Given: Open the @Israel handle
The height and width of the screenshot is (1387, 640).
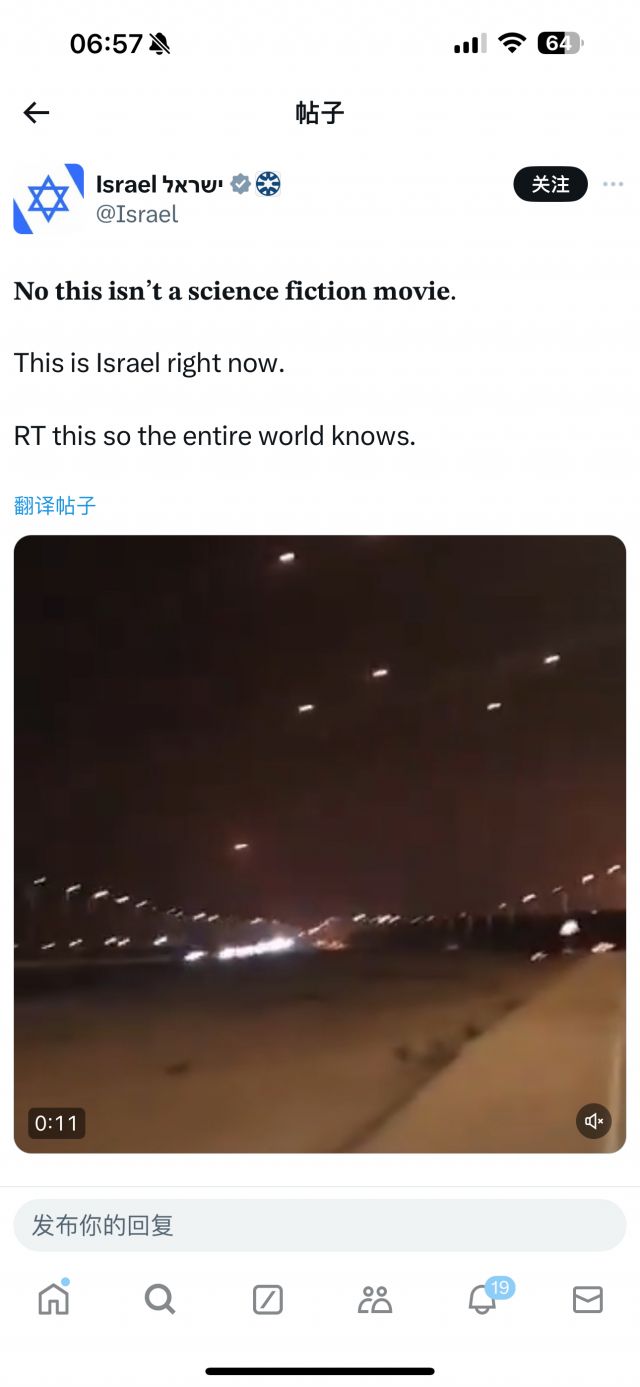Looking at the screenshot, I should coord(137,214).
